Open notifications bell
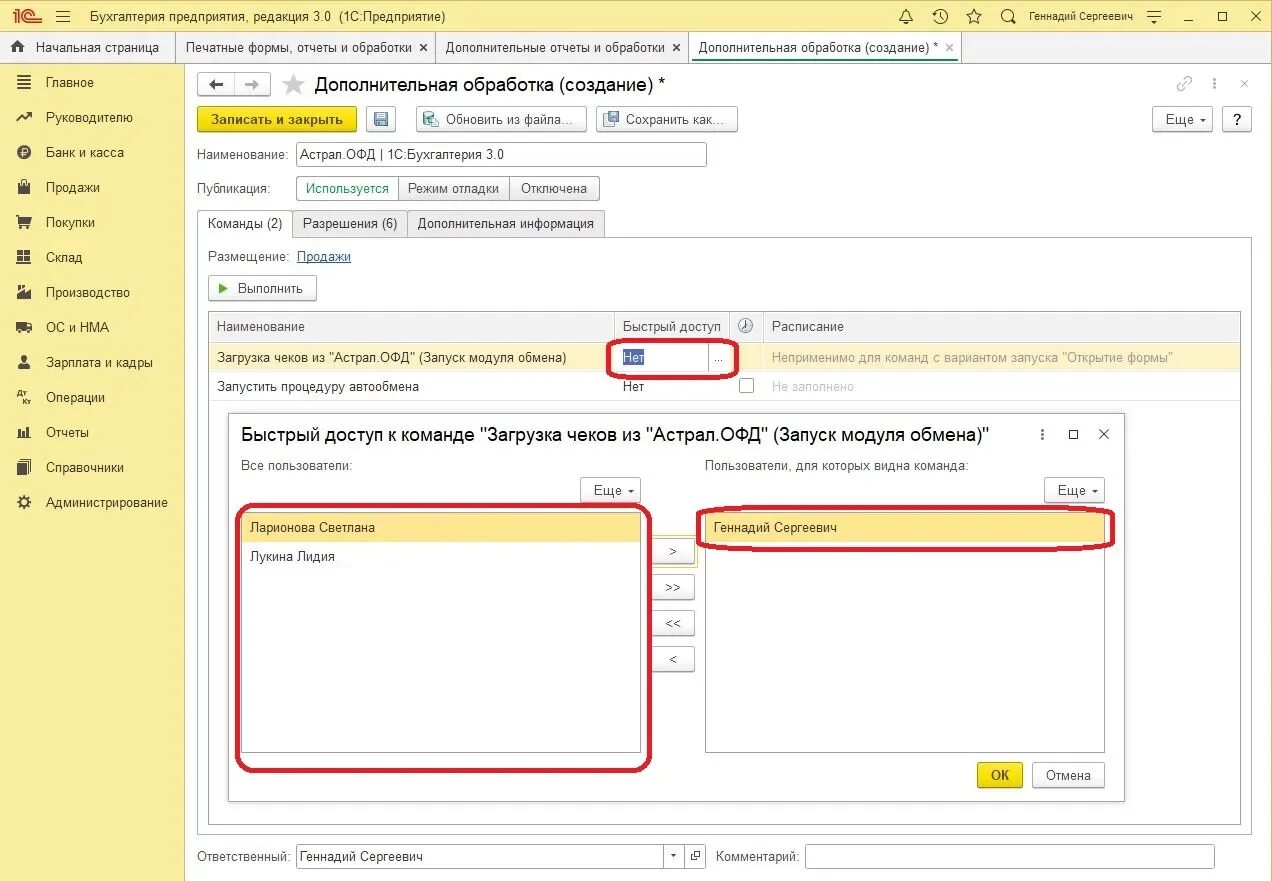The width and height of the screenshot is (1272, 881). tap(906, 17)
